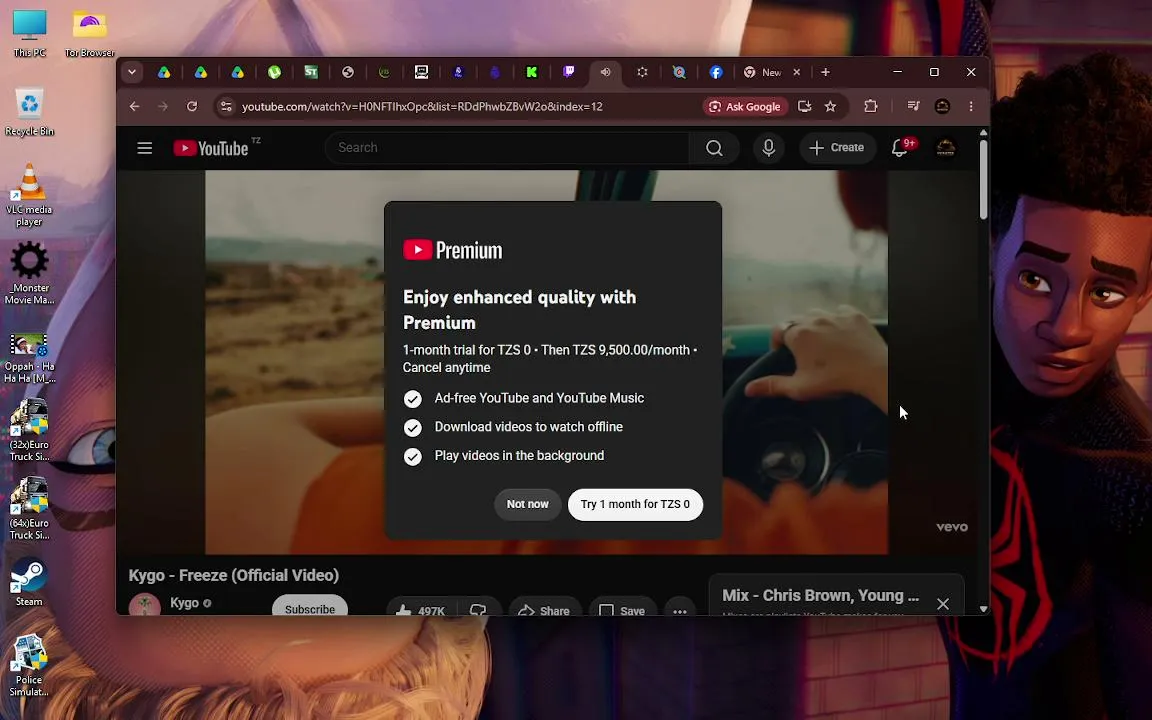Start voice search with microphone icon
Viewport: 1152px width, 720px height.
click(768, 148)
